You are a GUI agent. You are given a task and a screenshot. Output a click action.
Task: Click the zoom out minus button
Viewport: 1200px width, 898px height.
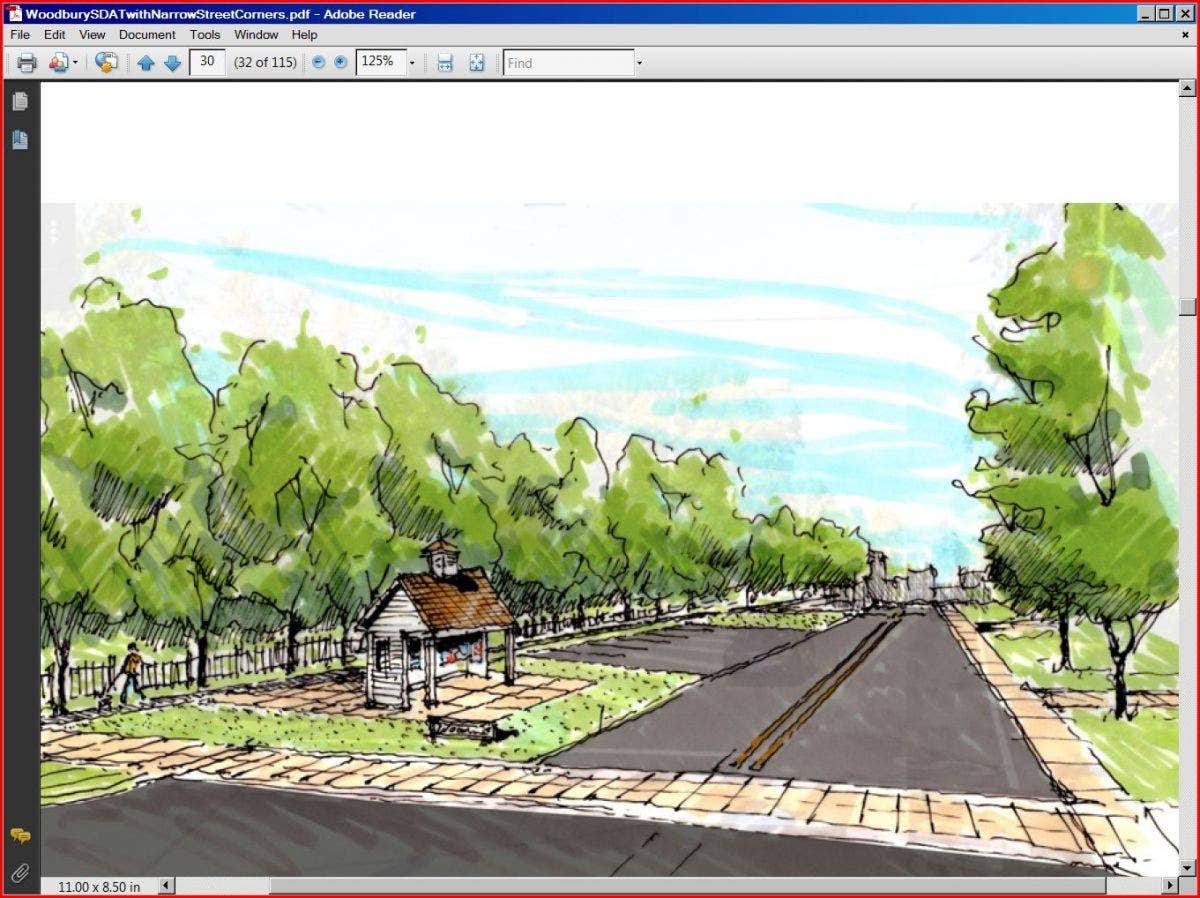[x=318, y=62]
